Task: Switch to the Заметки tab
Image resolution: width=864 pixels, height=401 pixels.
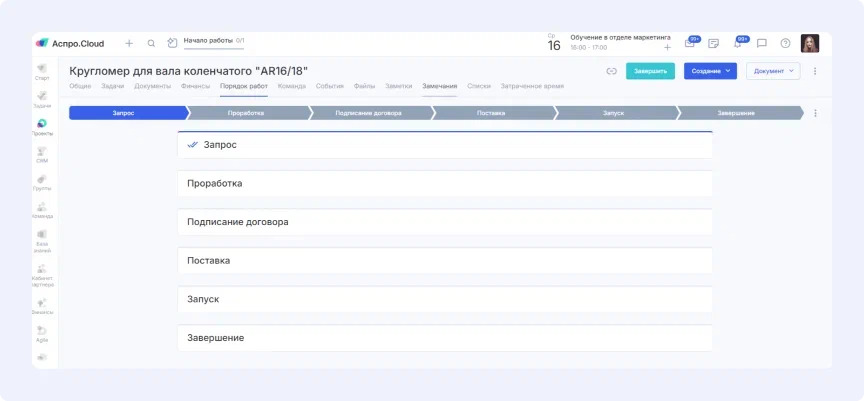Action: [x=398, y=86]
